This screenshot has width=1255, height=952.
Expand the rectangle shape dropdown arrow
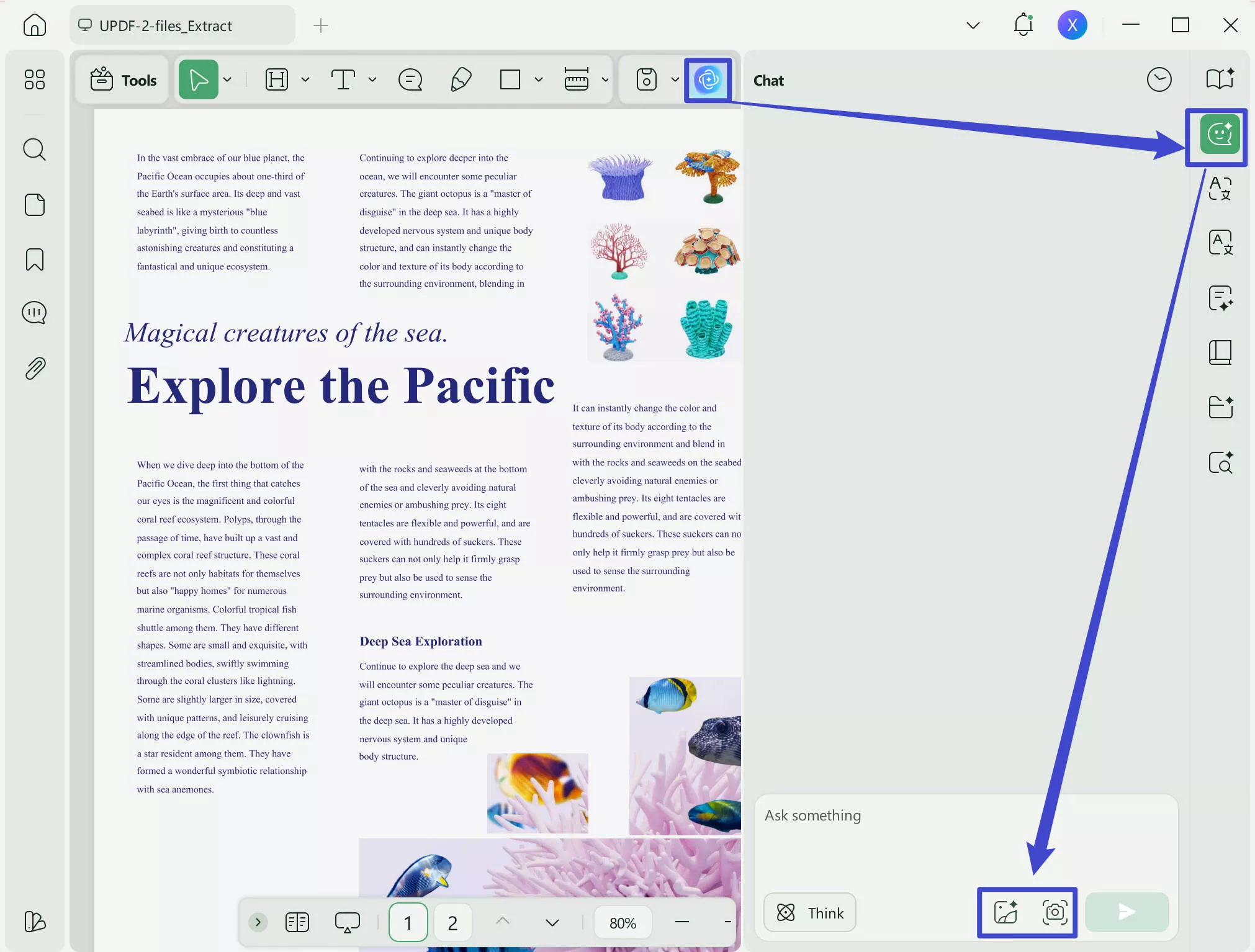(539, 79)
